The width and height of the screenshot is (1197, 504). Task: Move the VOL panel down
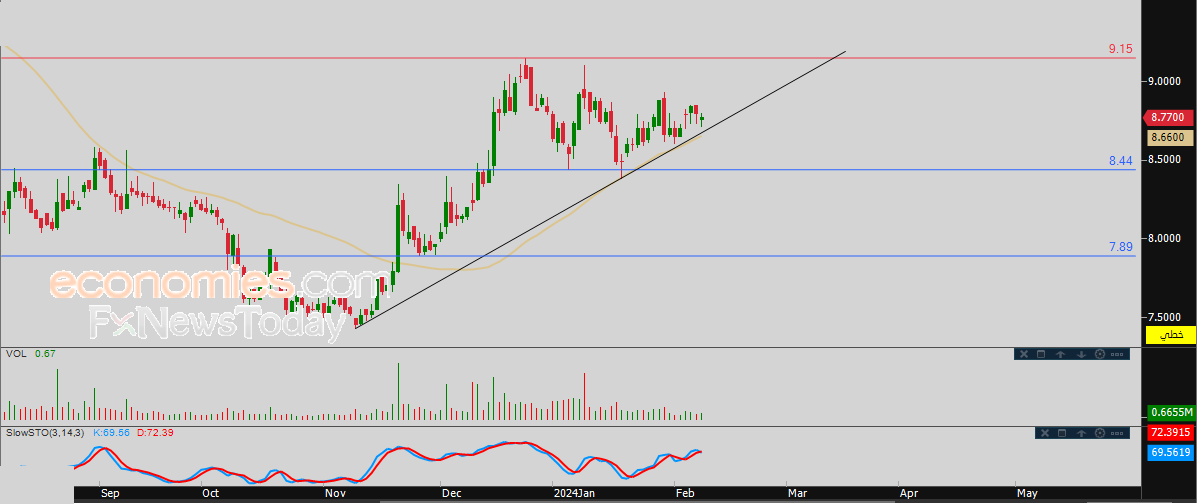click(1081, 354)
